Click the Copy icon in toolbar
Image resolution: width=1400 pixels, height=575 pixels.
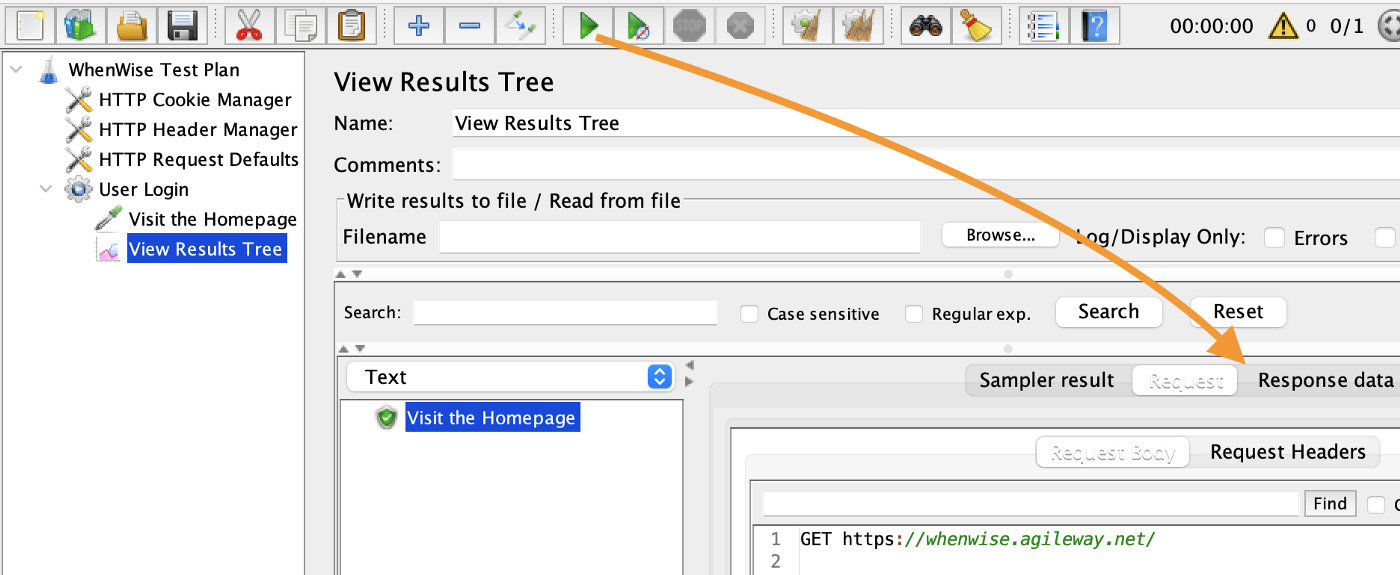click(x=300, y=25)
